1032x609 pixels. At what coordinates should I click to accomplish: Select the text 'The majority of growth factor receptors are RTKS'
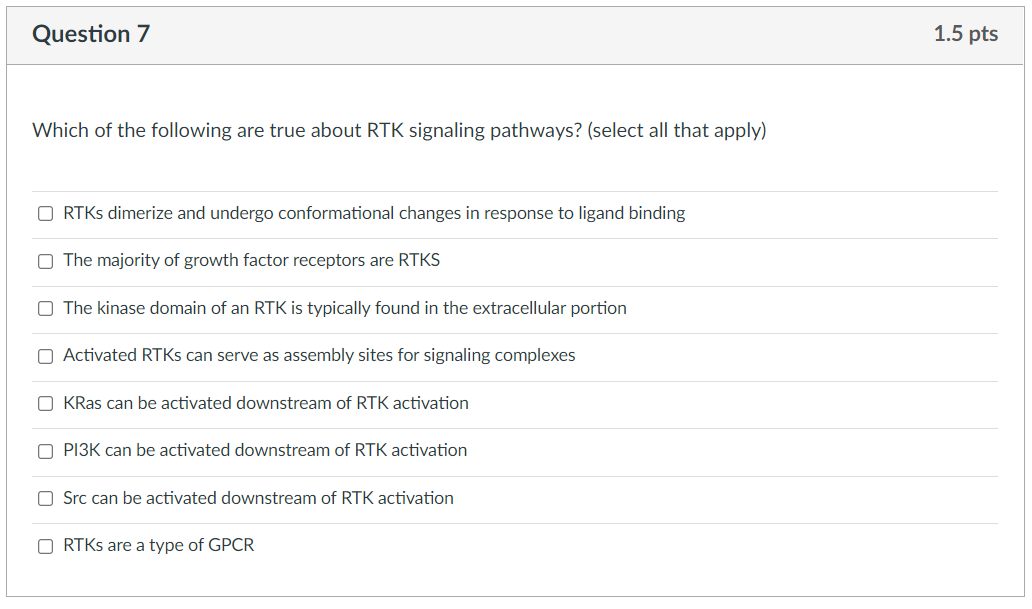(251, 260)
